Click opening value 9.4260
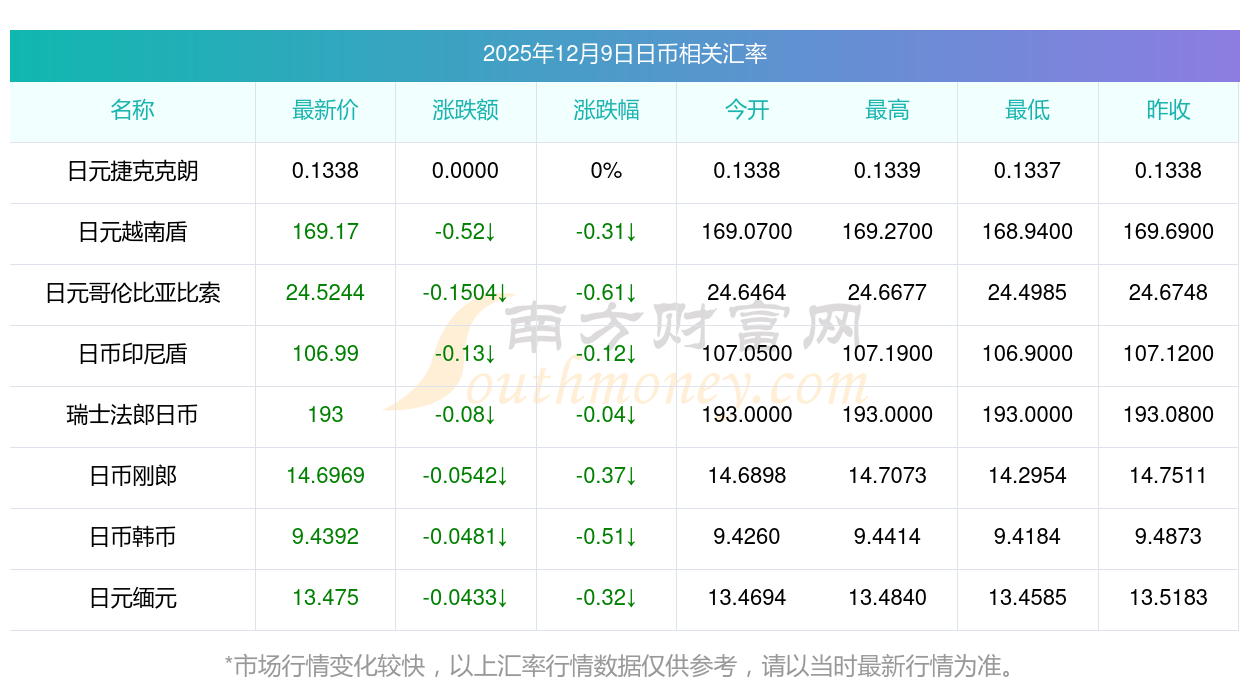1250x697 pixels. pyautogui.click(x=747, y=537)
